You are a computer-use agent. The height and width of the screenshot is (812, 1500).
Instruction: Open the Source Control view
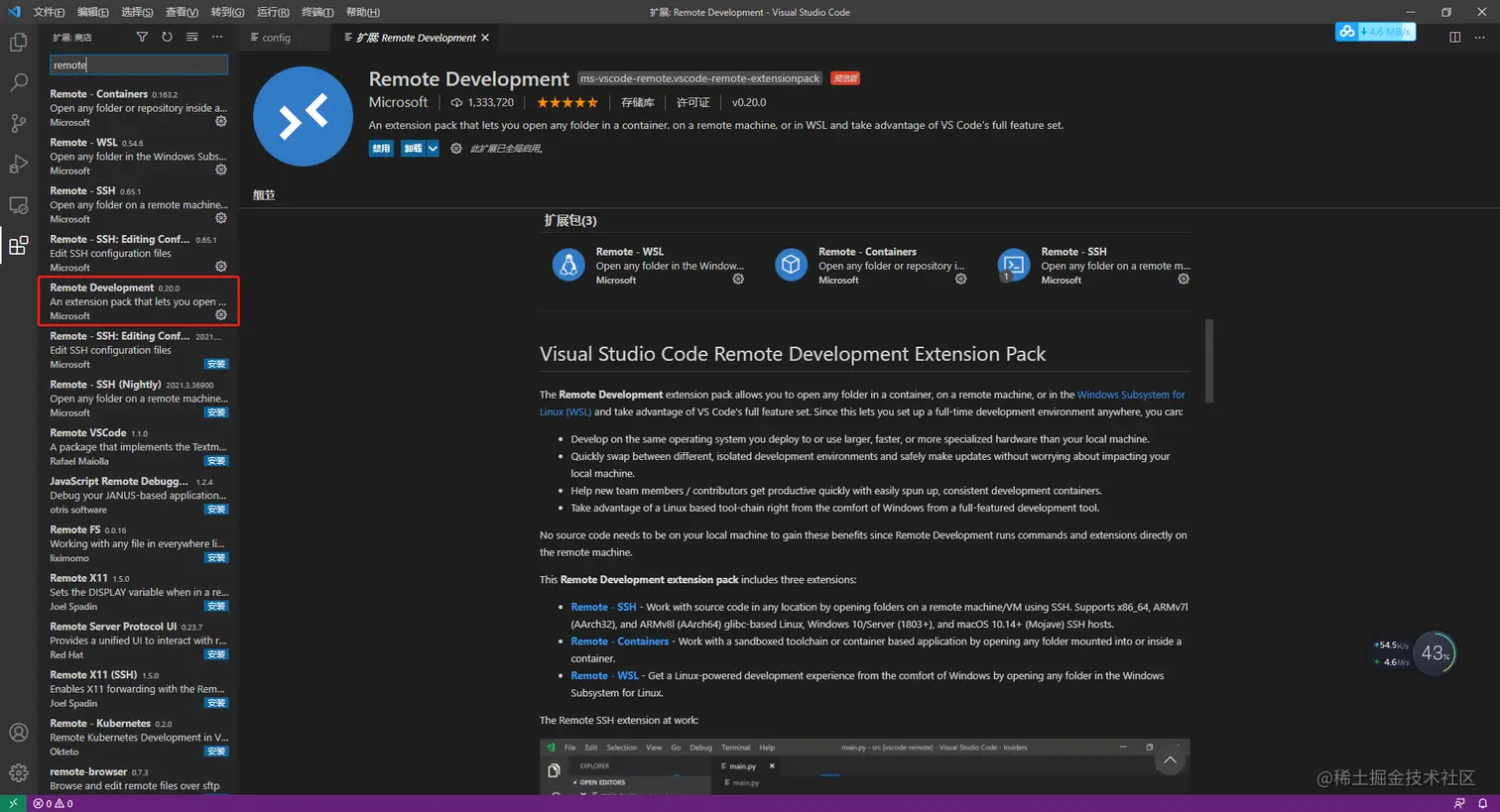tap(18, 124)
